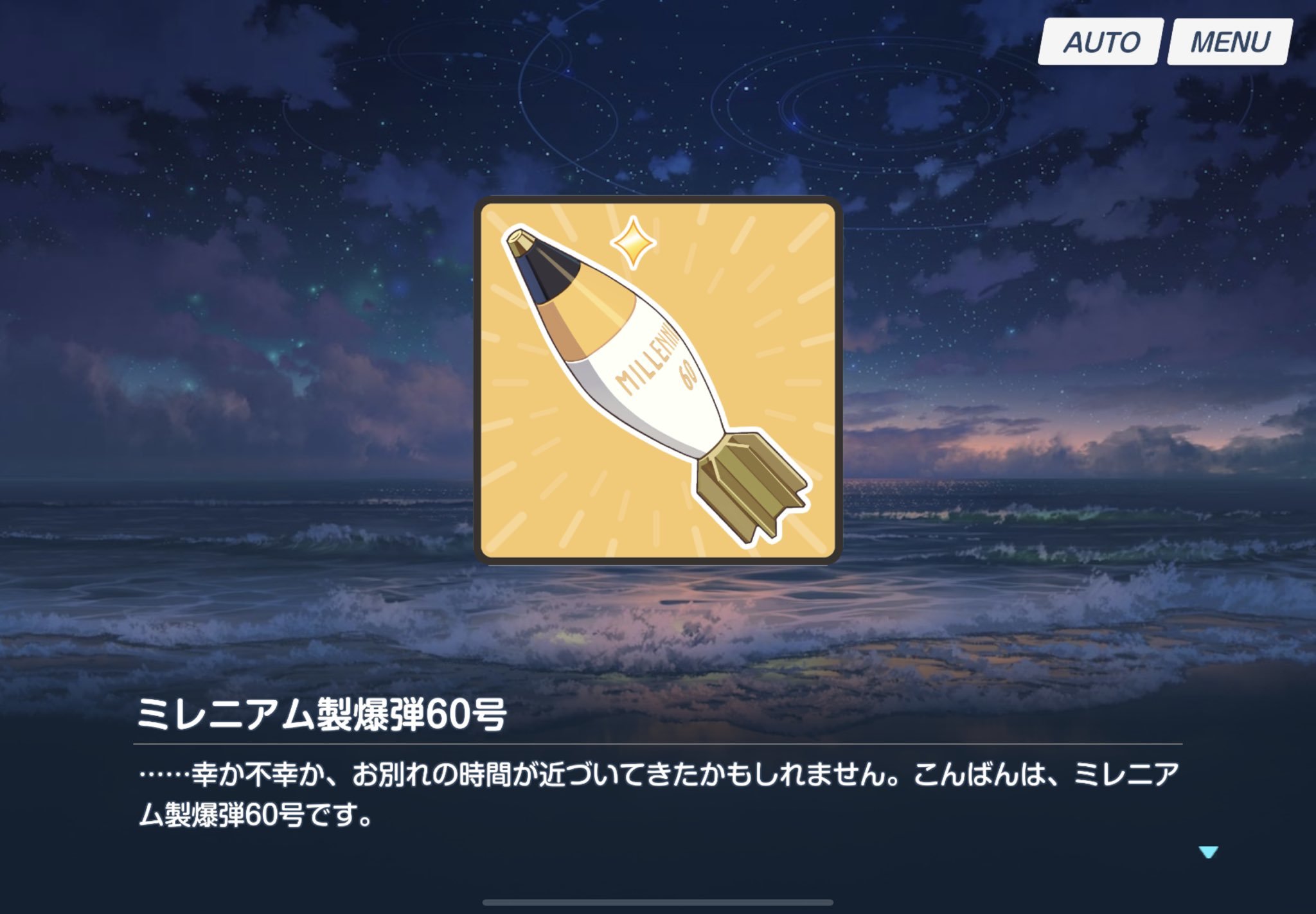Tap the speaker name ミレニアム製爆弾60号
The width and height of the screenshot is (1316, 914).
point(322,714)
